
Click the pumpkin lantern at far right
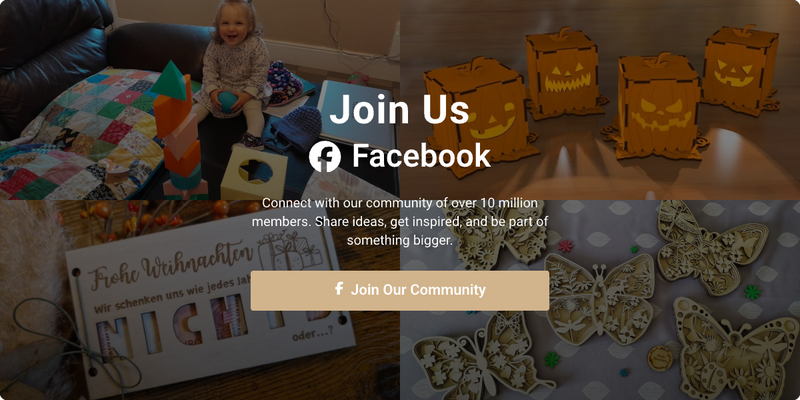point(740,69)
